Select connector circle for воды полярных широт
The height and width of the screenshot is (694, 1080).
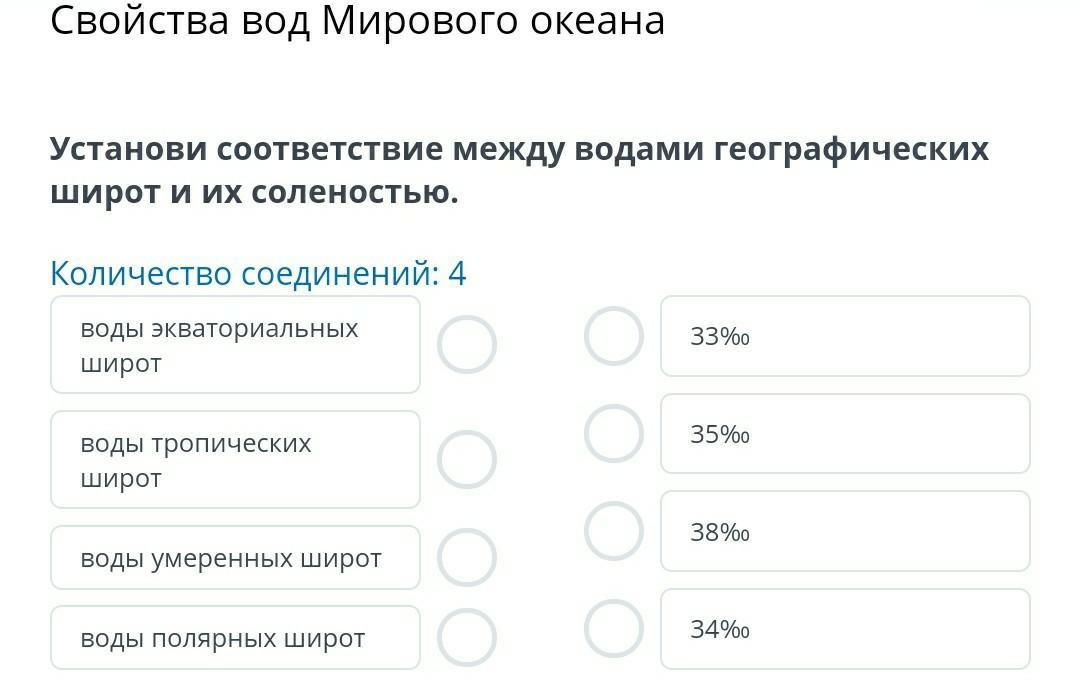(467, 637)
